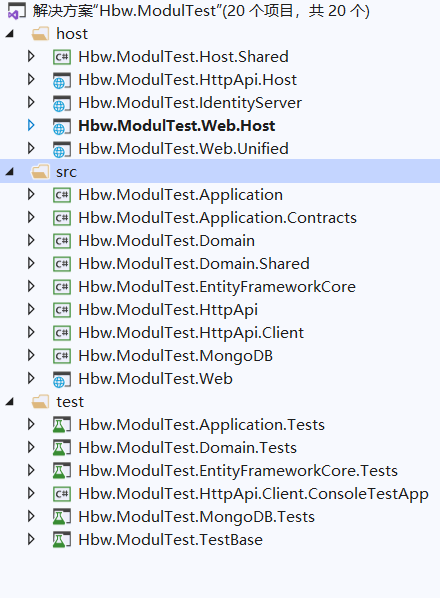Click the web icon beside Hbw.ModulTest.Web

coord(62,379)
